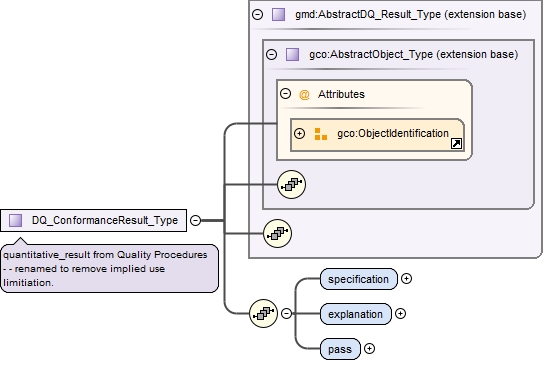This screenshot has height=365, width=544.
Task: Click the purple icon in DQ_ConformanceResult_Type box
Action: [15, 220]
